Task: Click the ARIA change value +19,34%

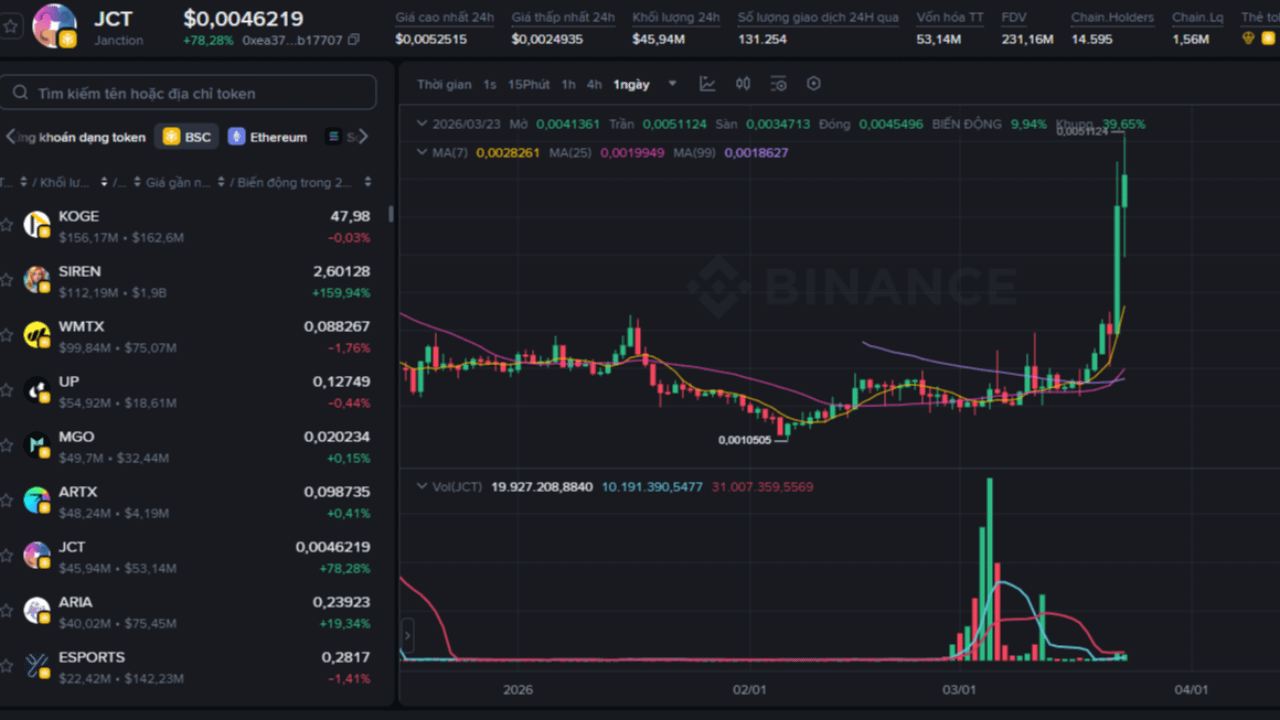Action: point(346,623)
